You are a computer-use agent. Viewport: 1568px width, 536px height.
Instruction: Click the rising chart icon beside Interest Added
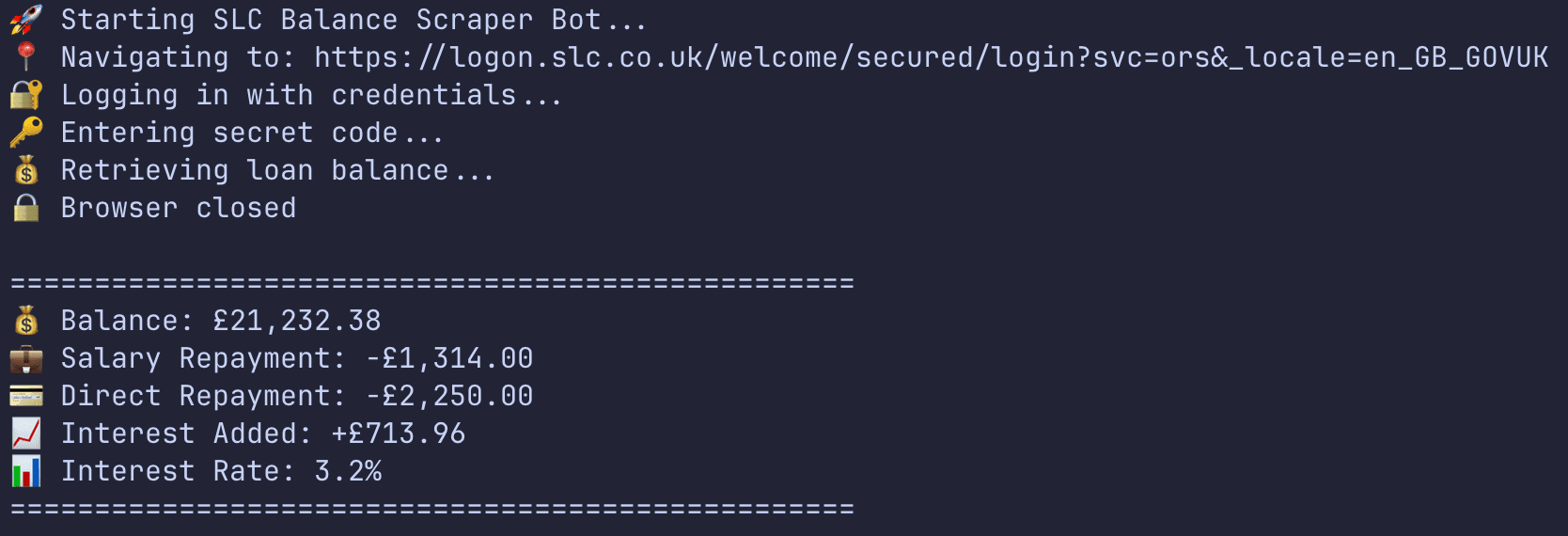[26, 434]
